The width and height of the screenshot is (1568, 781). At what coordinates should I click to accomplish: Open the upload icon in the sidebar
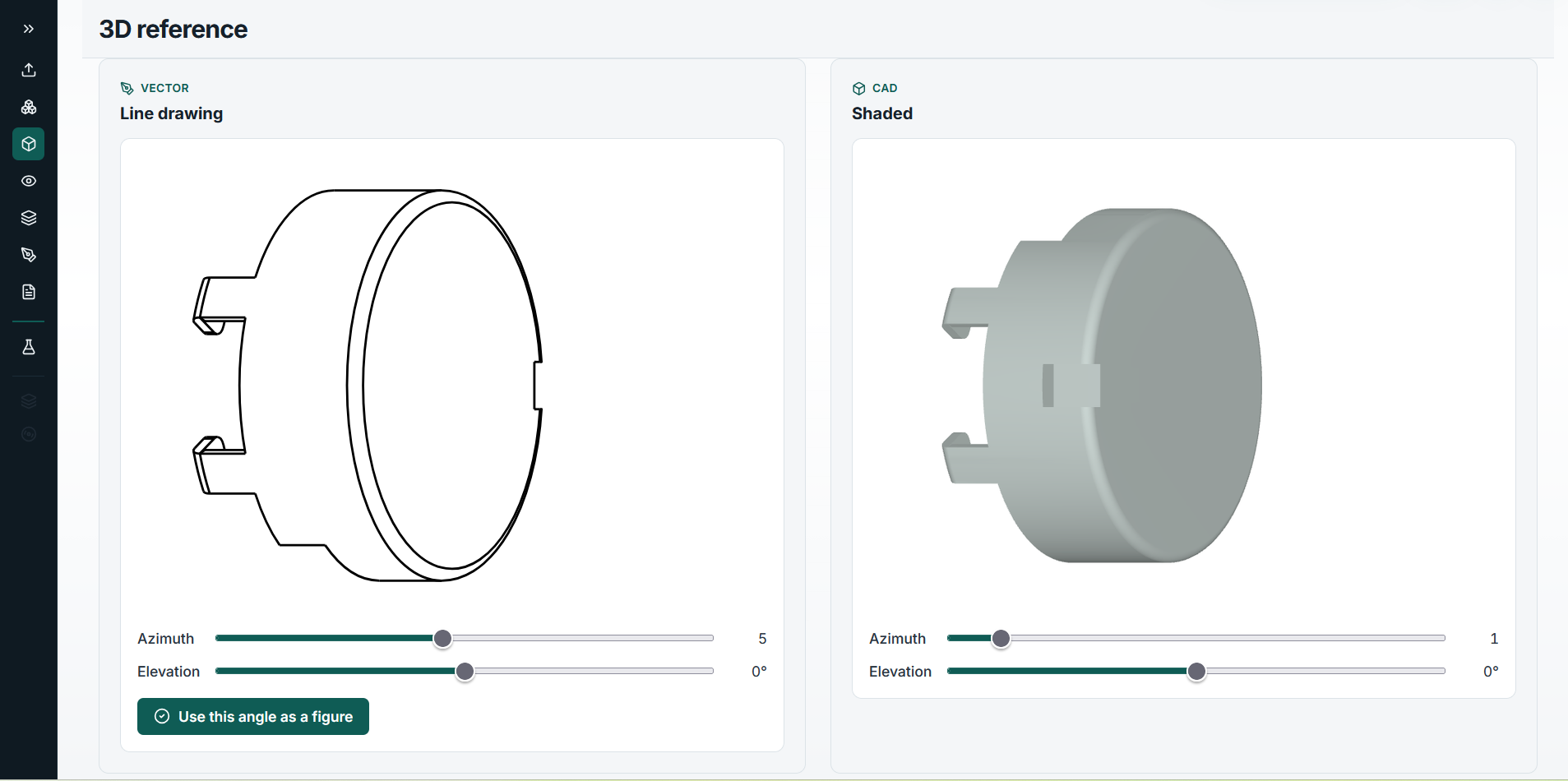click(29, 70)
